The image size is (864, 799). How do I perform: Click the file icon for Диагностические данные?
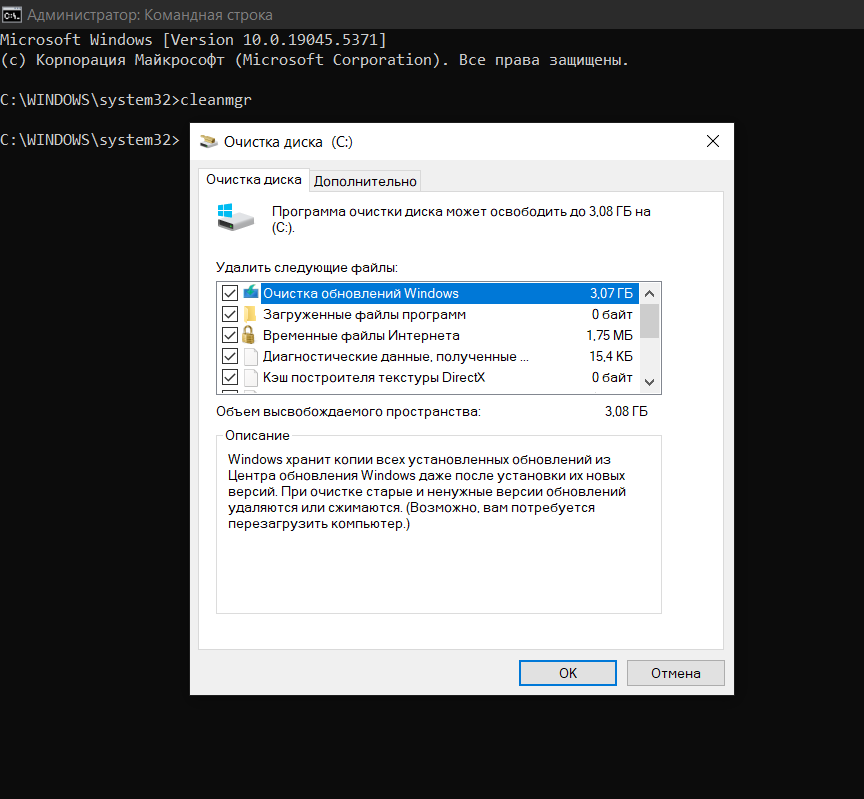click(251, 357)
